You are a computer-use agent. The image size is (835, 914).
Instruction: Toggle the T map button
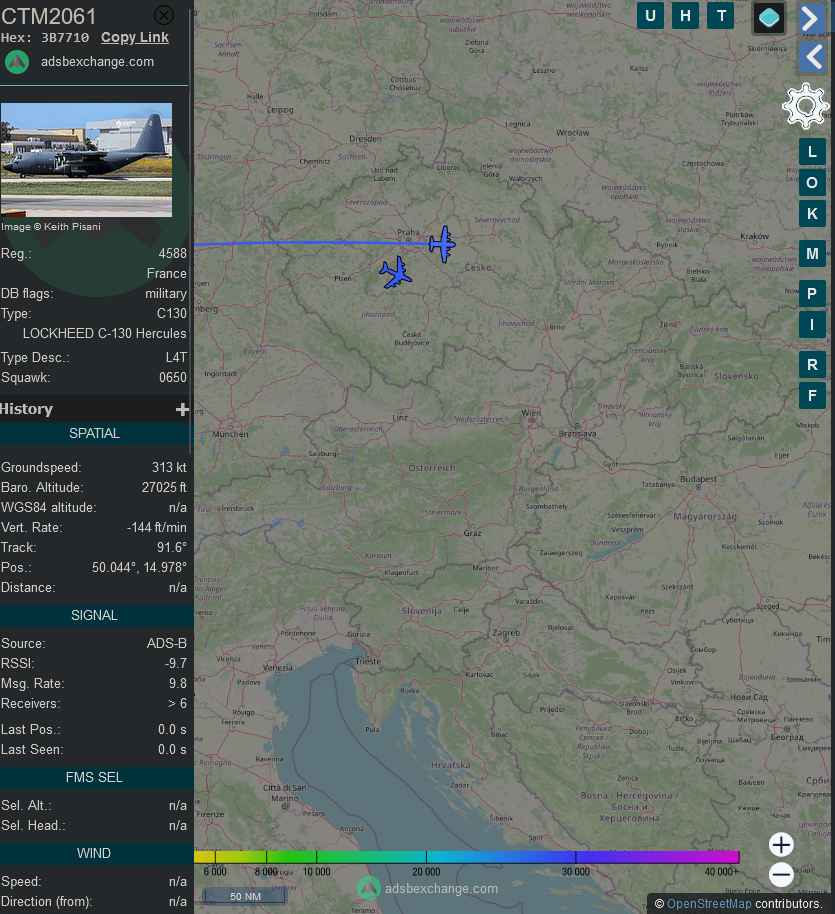tap(721, 16)
